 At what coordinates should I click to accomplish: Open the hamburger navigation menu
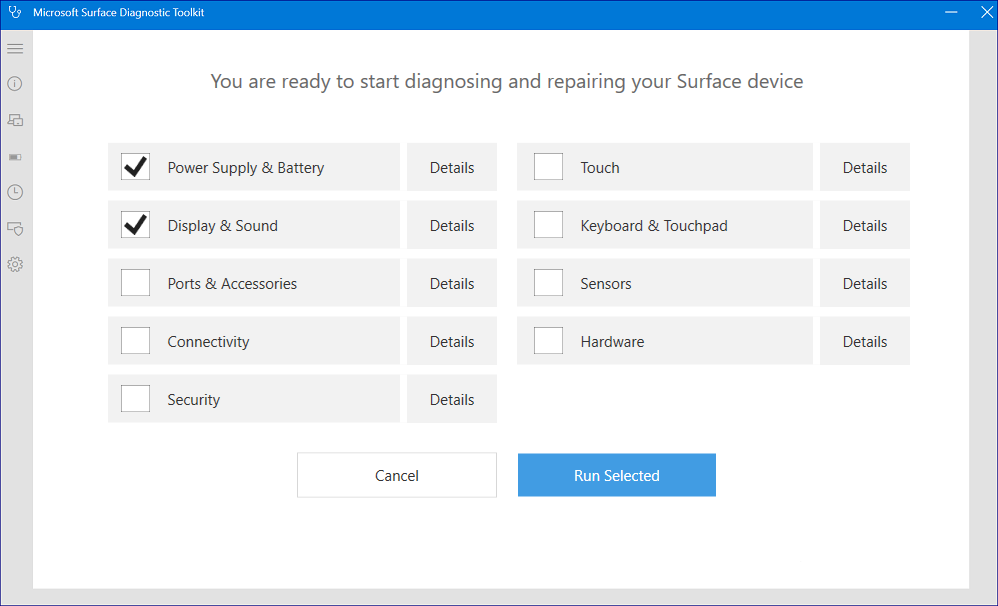click(15, 48)
